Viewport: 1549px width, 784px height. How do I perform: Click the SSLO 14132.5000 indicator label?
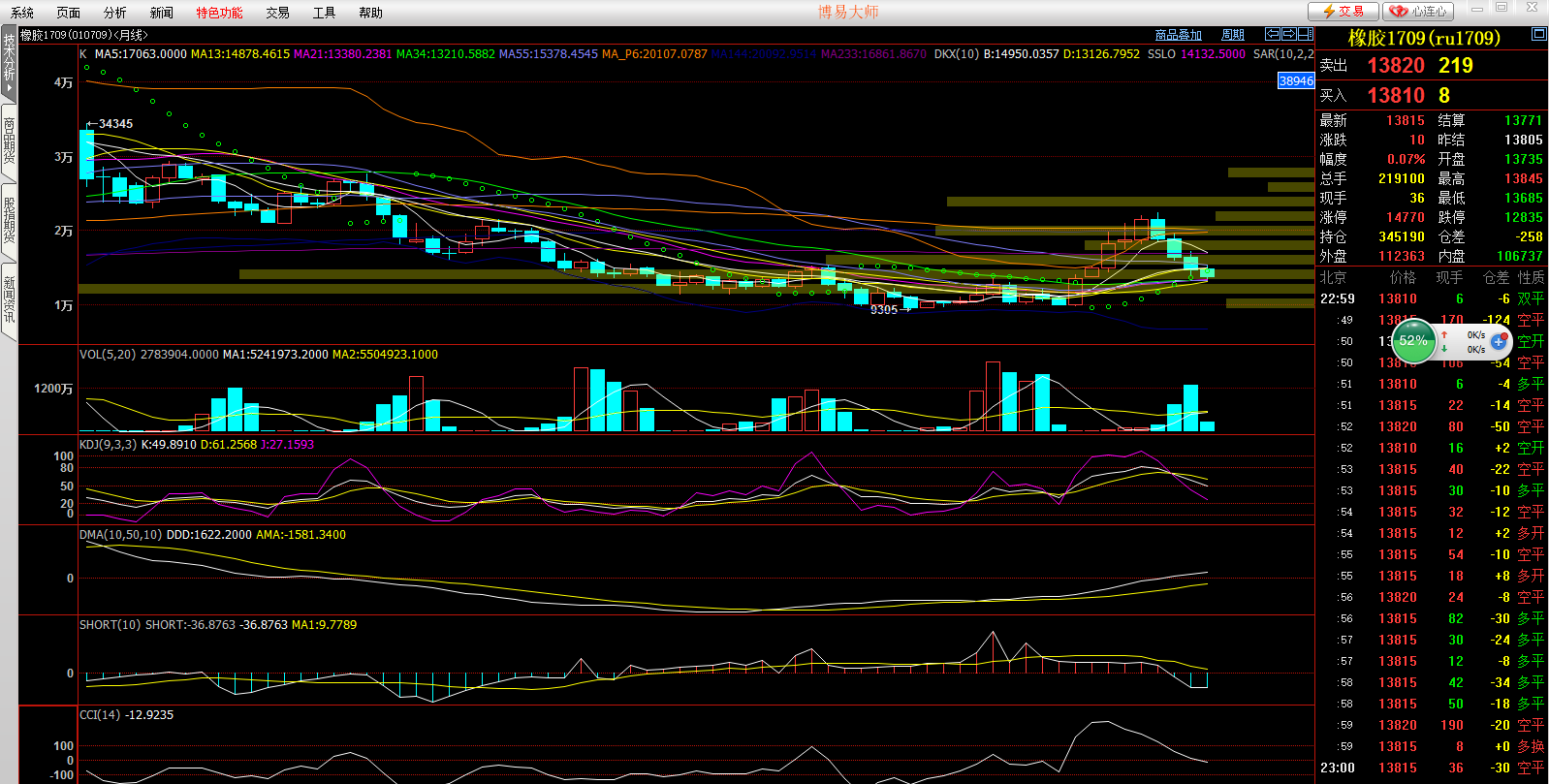point(1196,54)
